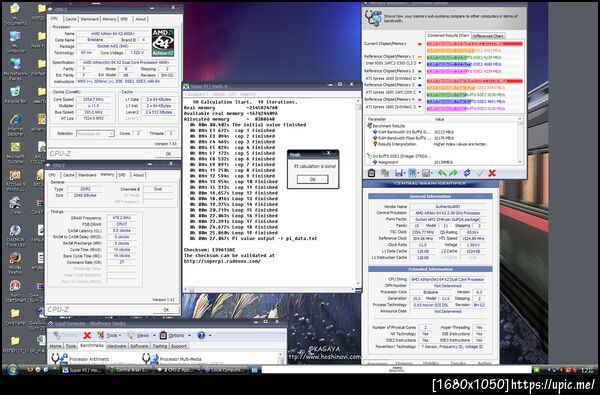Open the Reference Chipset/Memory 2 dropdown in Sandra
Screen dimensions: 600x395
click(419, 78)
